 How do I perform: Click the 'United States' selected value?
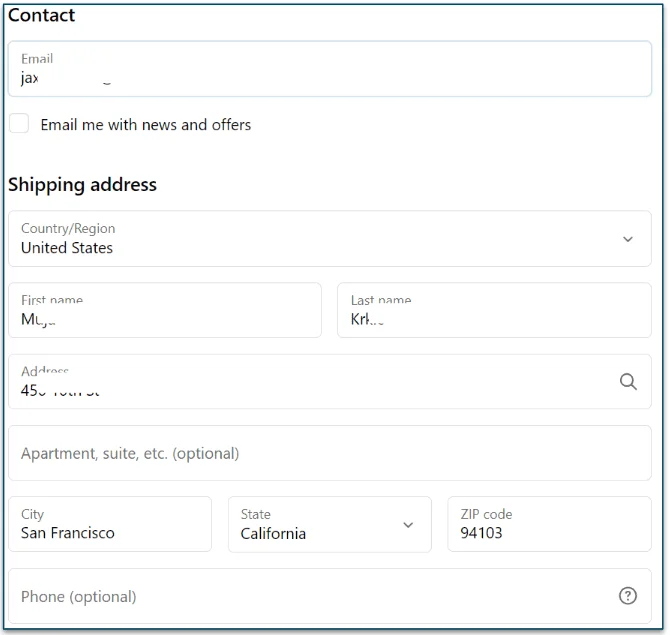(x=67, y=248)
